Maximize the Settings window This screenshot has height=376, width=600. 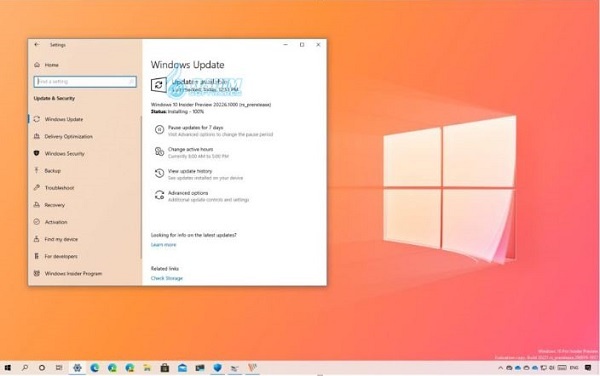click(302, 45)
